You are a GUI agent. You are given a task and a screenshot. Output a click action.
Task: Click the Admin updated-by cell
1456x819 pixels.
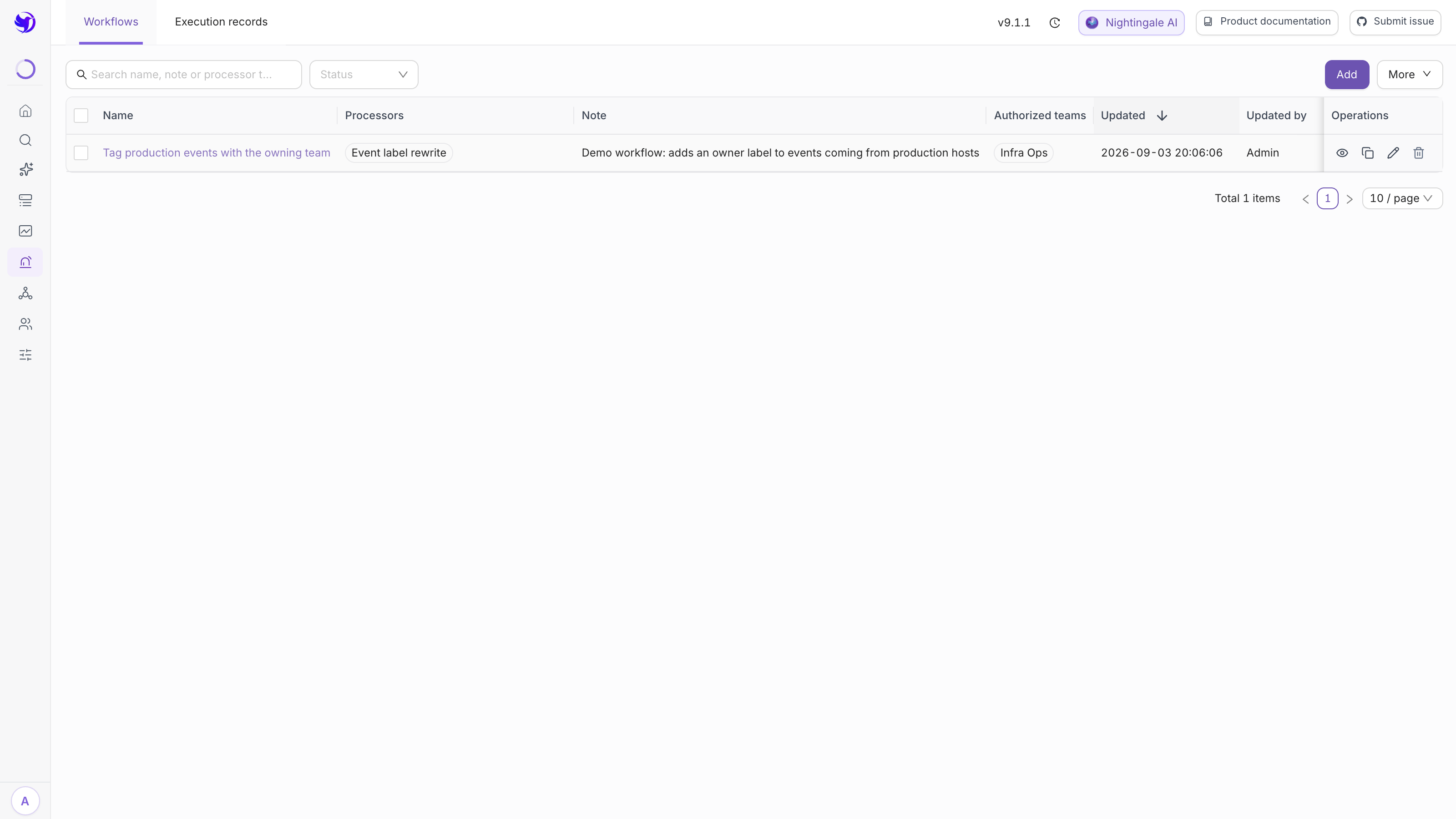pos(1263,152)
